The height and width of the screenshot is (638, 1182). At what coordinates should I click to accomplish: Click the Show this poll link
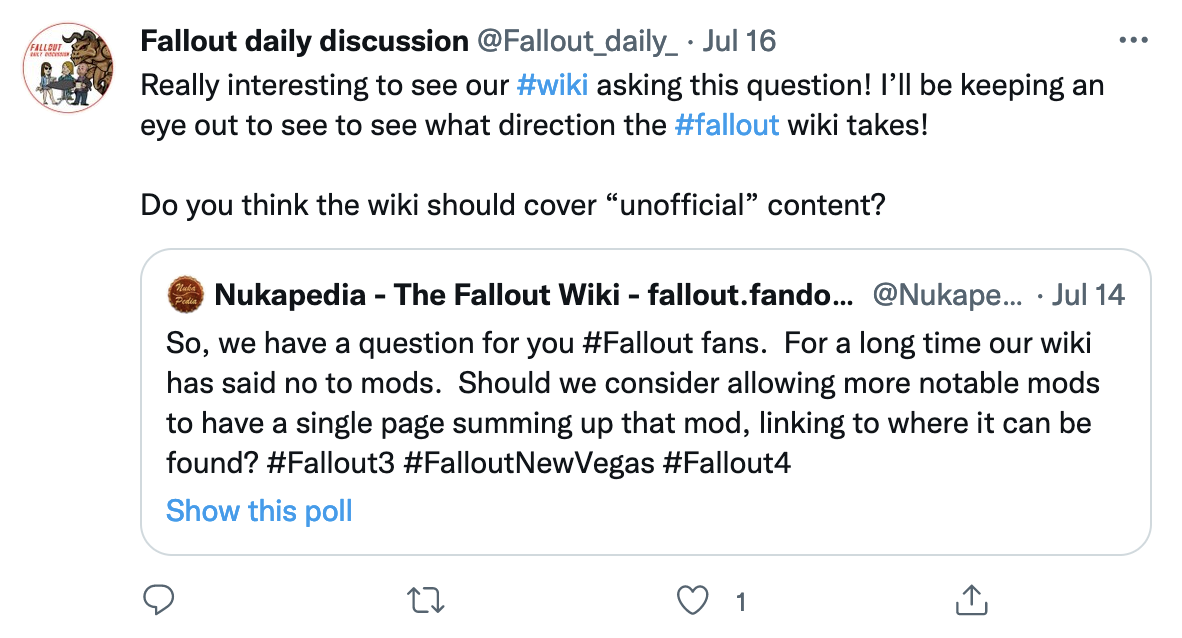[x=259, y=511]
